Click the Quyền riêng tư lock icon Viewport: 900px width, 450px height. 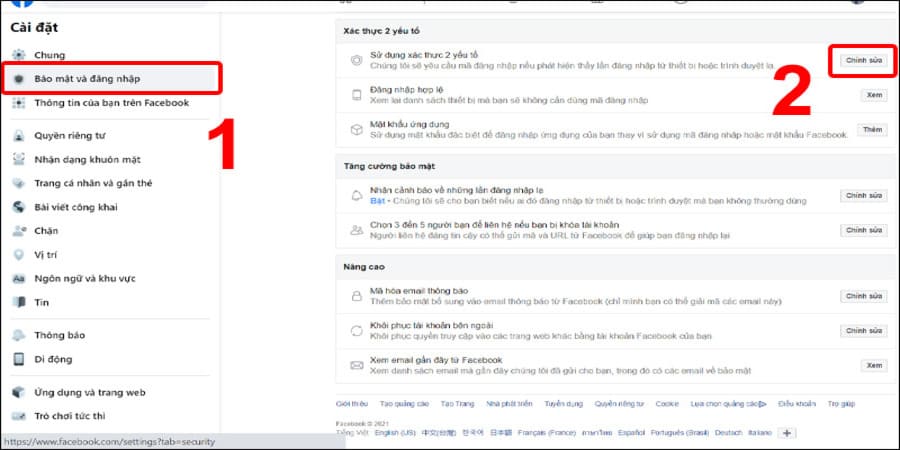(x=19, y=136)
